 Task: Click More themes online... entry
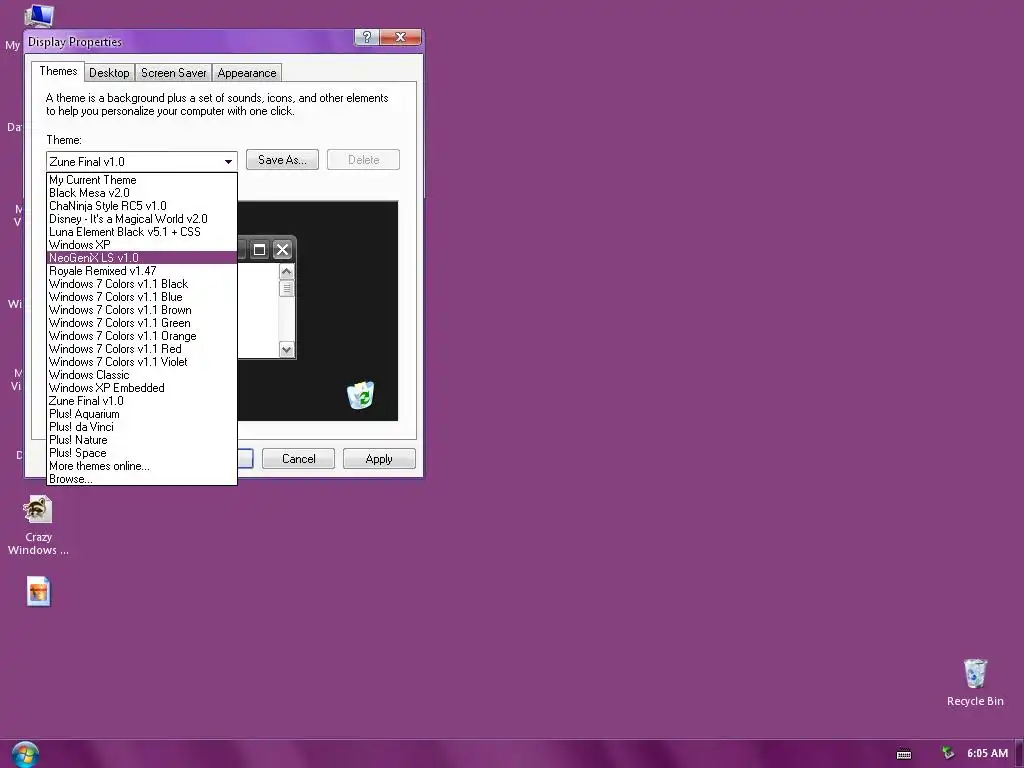point(142,466)
